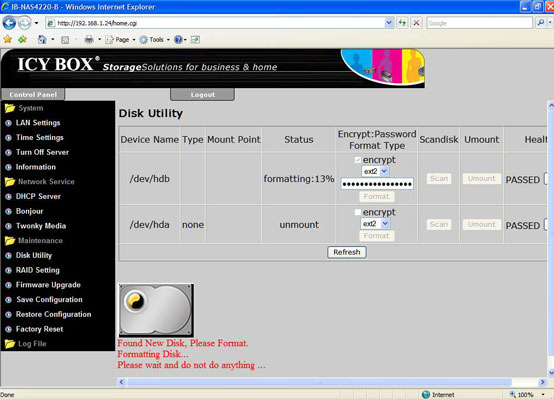Click the Print toolbar icon
554x400 pixels.
click(x=89, y=39)
